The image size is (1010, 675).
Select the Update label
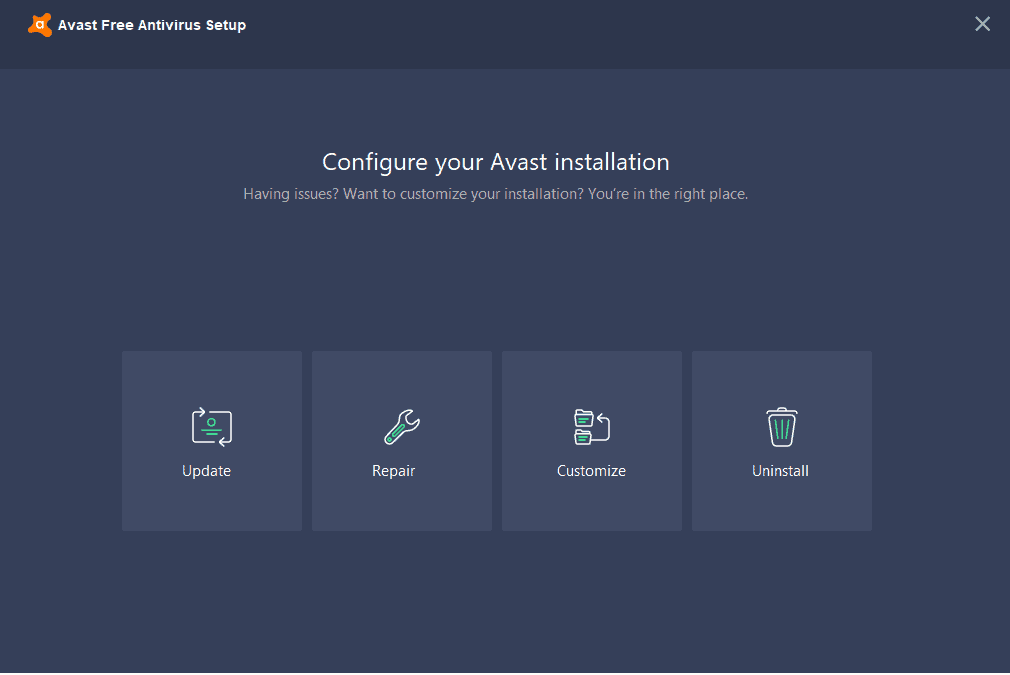click(x=206, y=471)
